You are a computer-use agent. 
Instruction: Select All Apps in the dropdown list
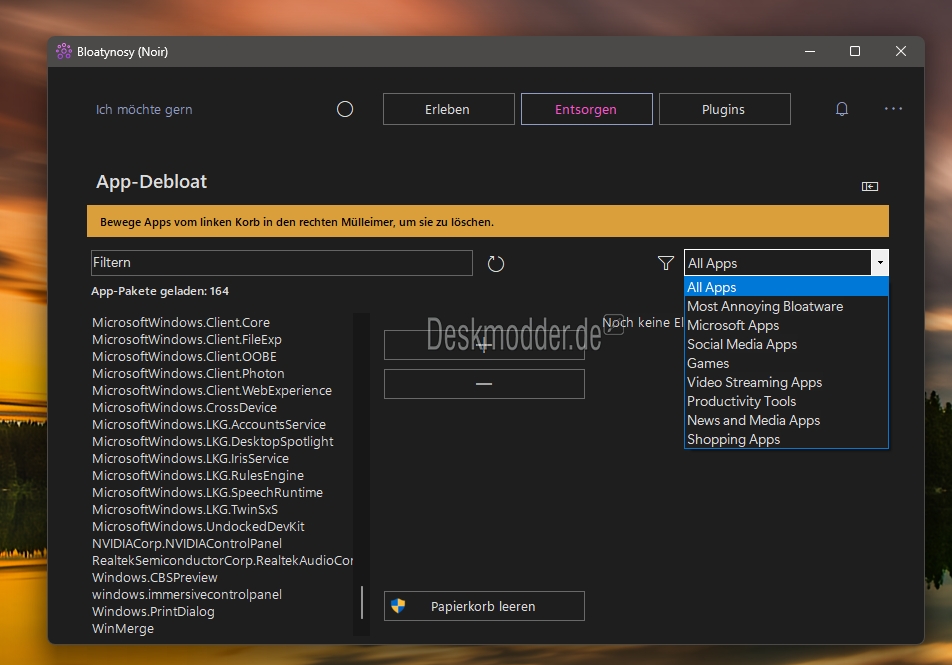click(786, 287)
